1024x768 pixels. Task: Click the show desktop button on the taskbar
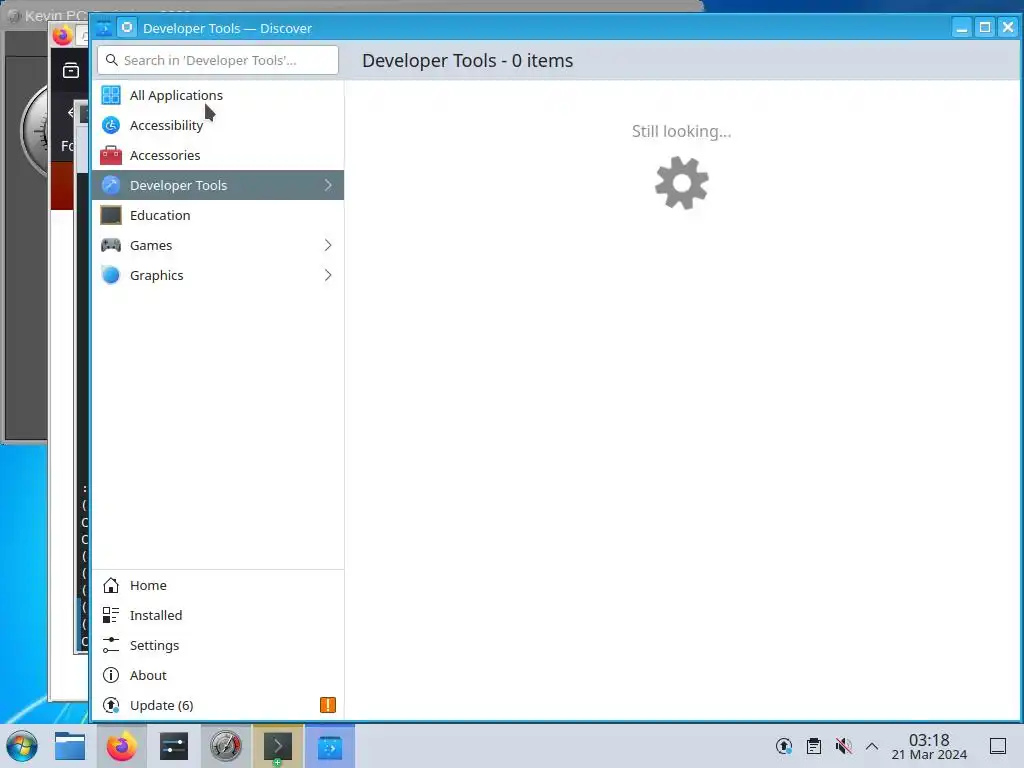[998, 746]
